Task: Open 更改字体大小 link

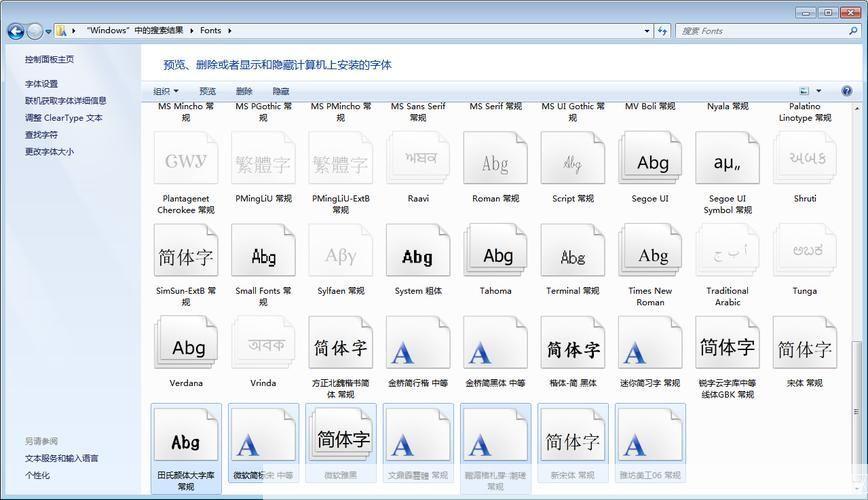Action: pyautogui.click(x=49, y=152)
